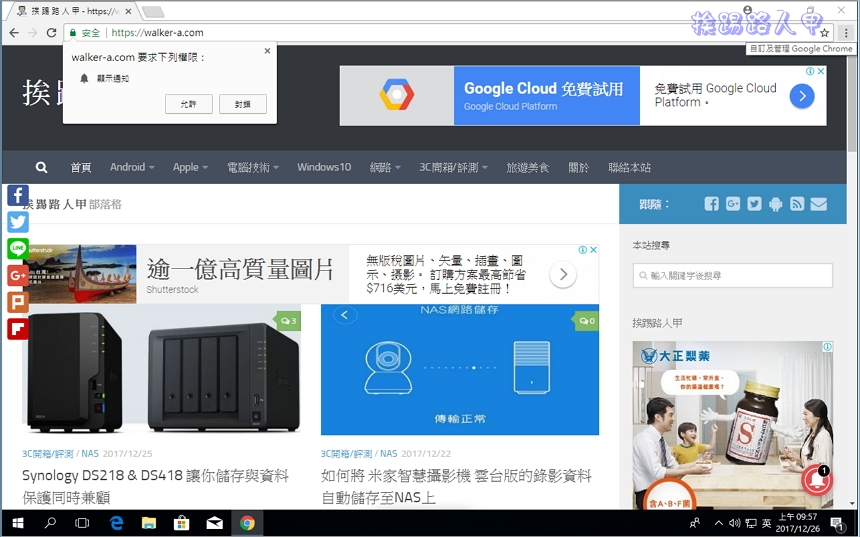The image size is (860, 537).
Task: Open the Android icon in 跟隨 bar
Action: [776, 204]
